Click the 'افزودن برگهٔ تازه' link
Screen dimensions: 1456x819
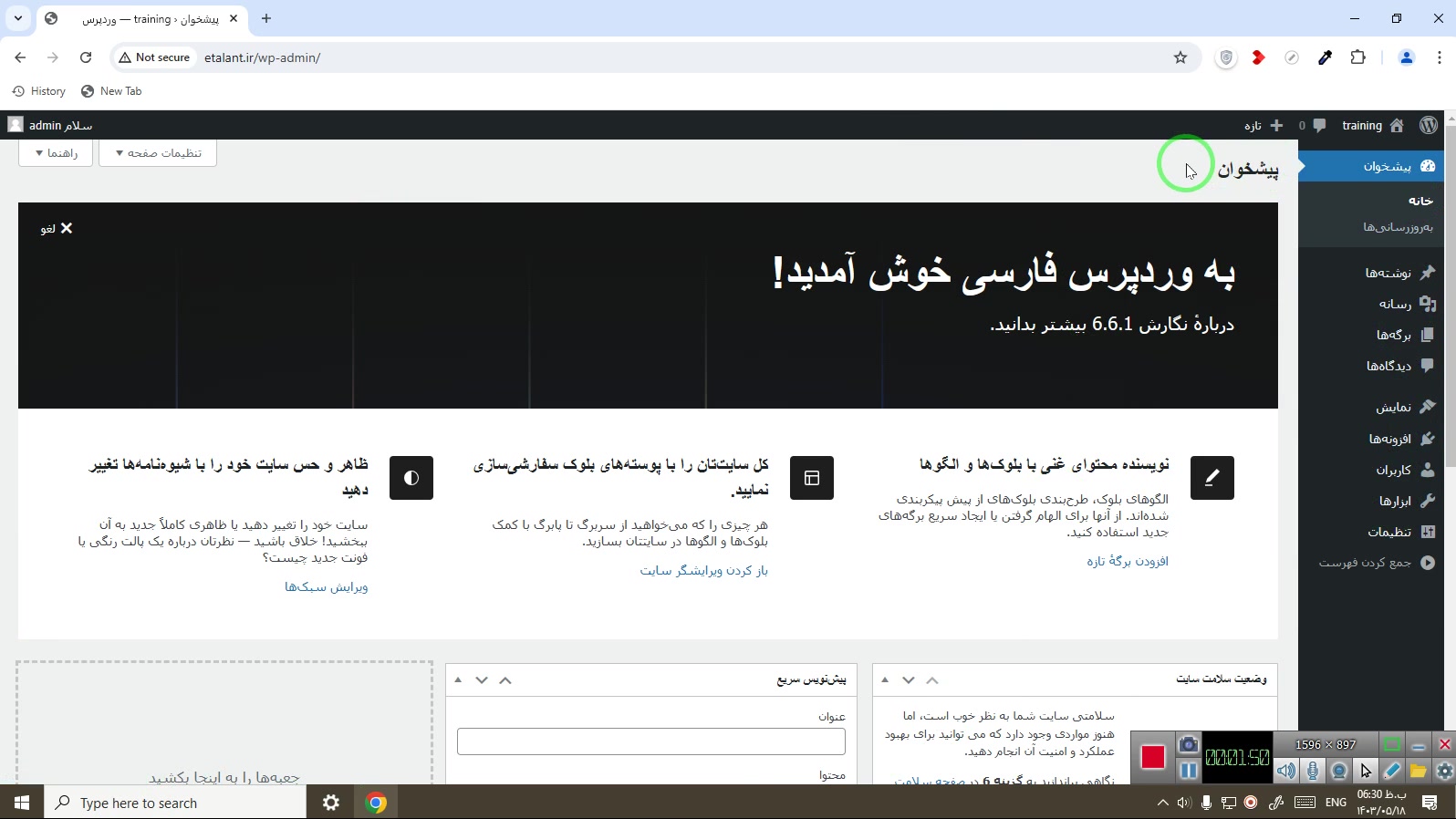(x=1128, y=561)
